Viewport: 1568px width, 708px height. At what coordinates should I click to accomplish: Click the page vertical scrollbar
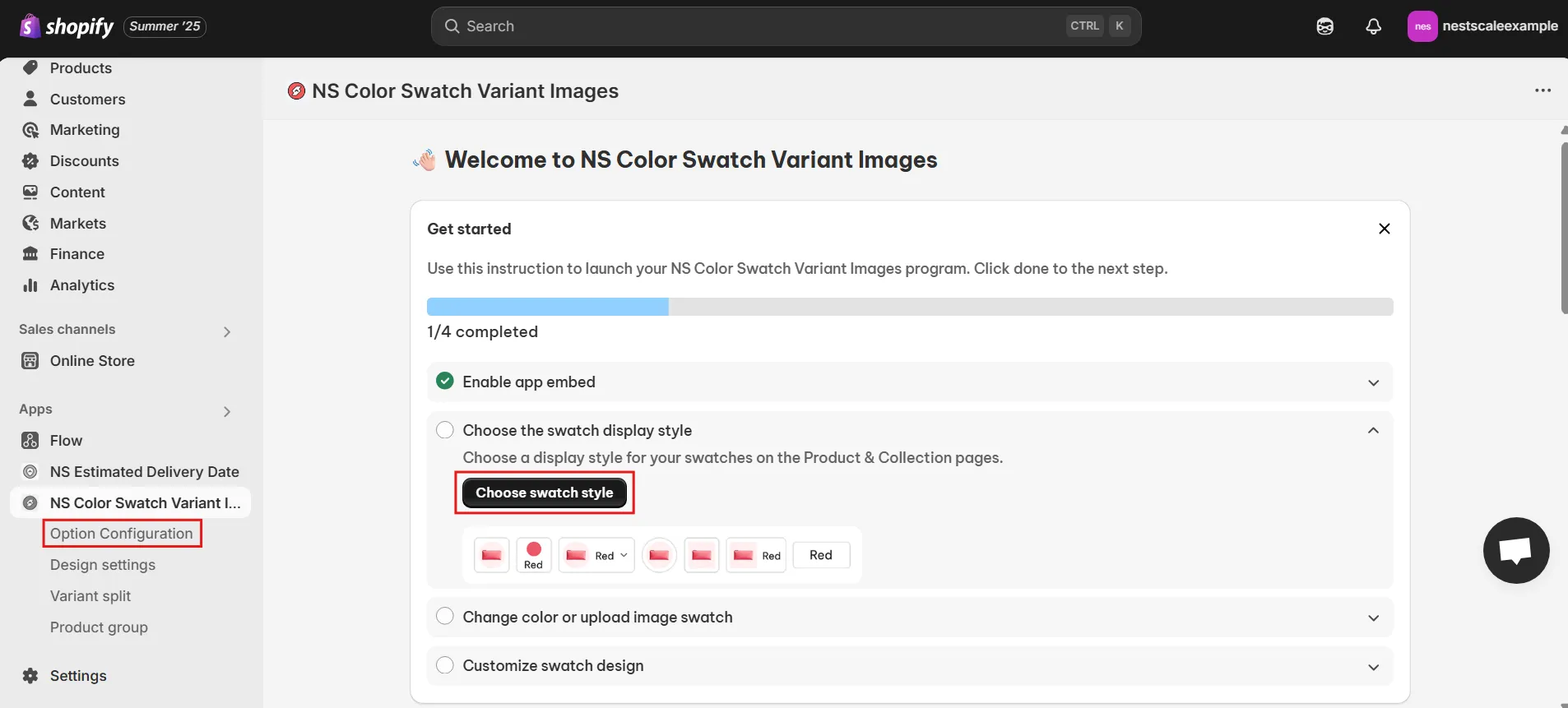point(1564,228)
